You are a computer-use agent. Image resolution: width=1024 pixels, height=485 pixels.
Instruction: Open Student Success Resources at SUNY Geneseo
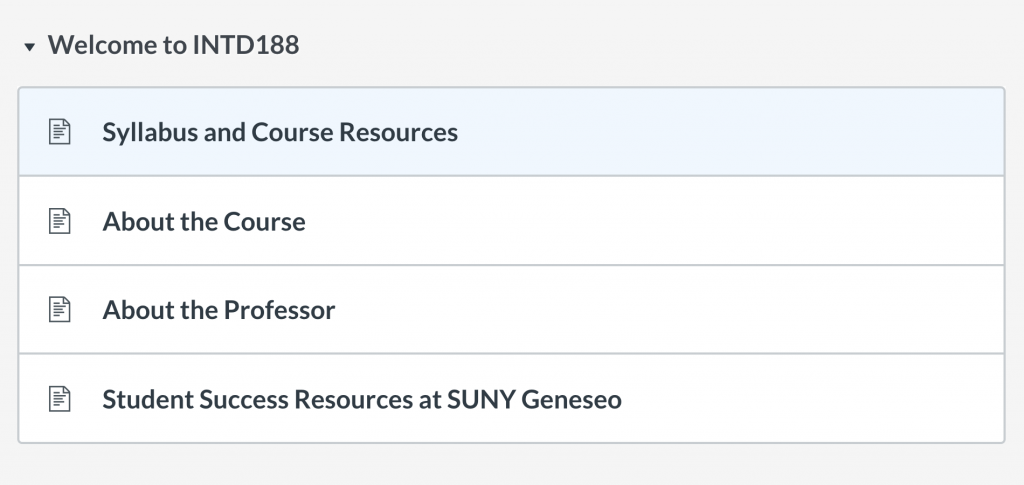pos(362,399)
